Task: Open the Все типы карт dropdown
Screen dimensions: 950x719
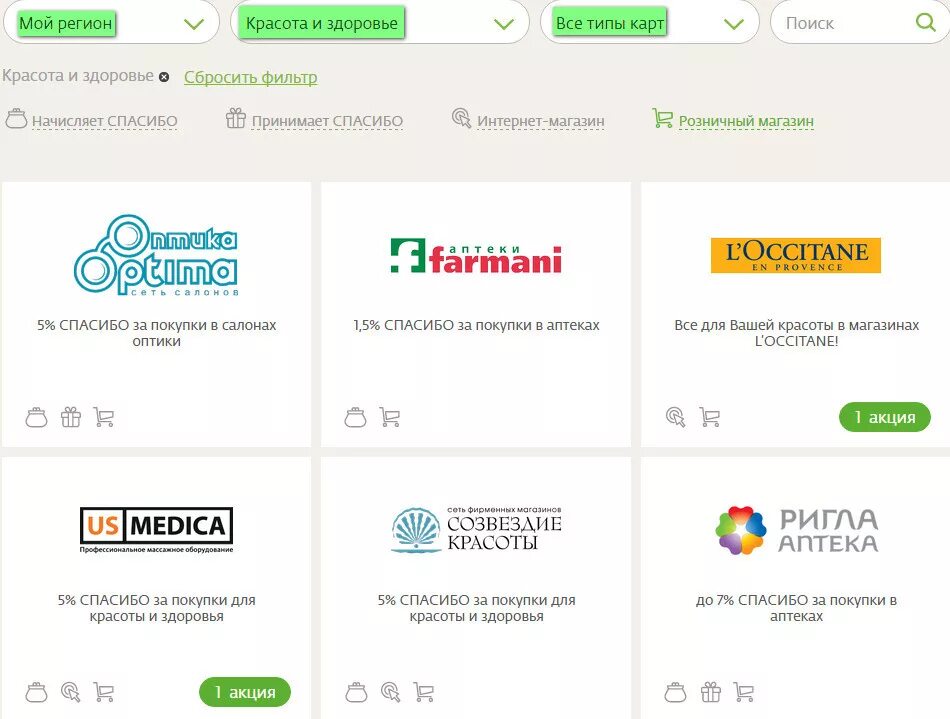Action: 649,23
